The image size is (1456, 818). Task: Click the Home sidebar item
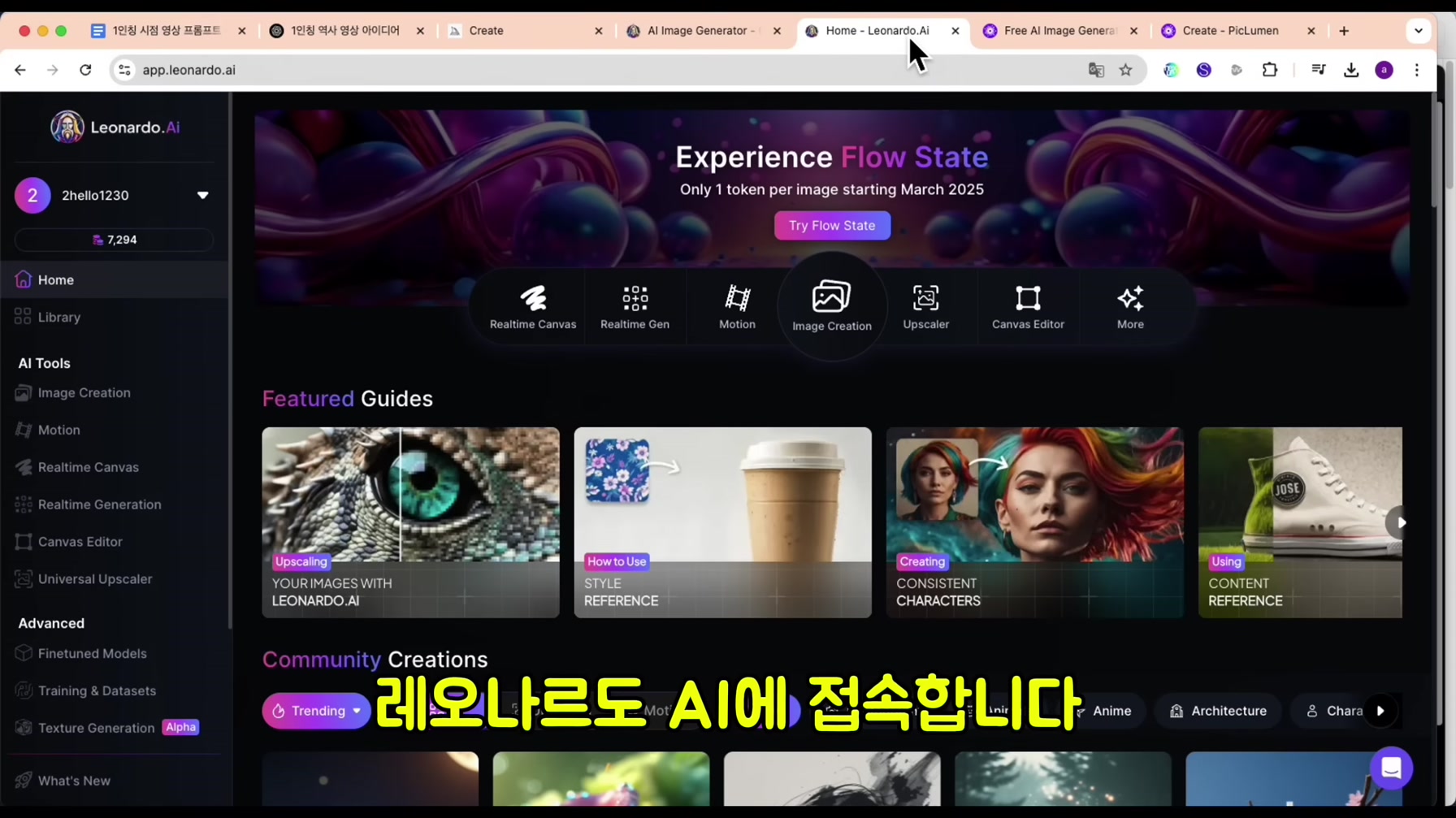coord(115,279)
